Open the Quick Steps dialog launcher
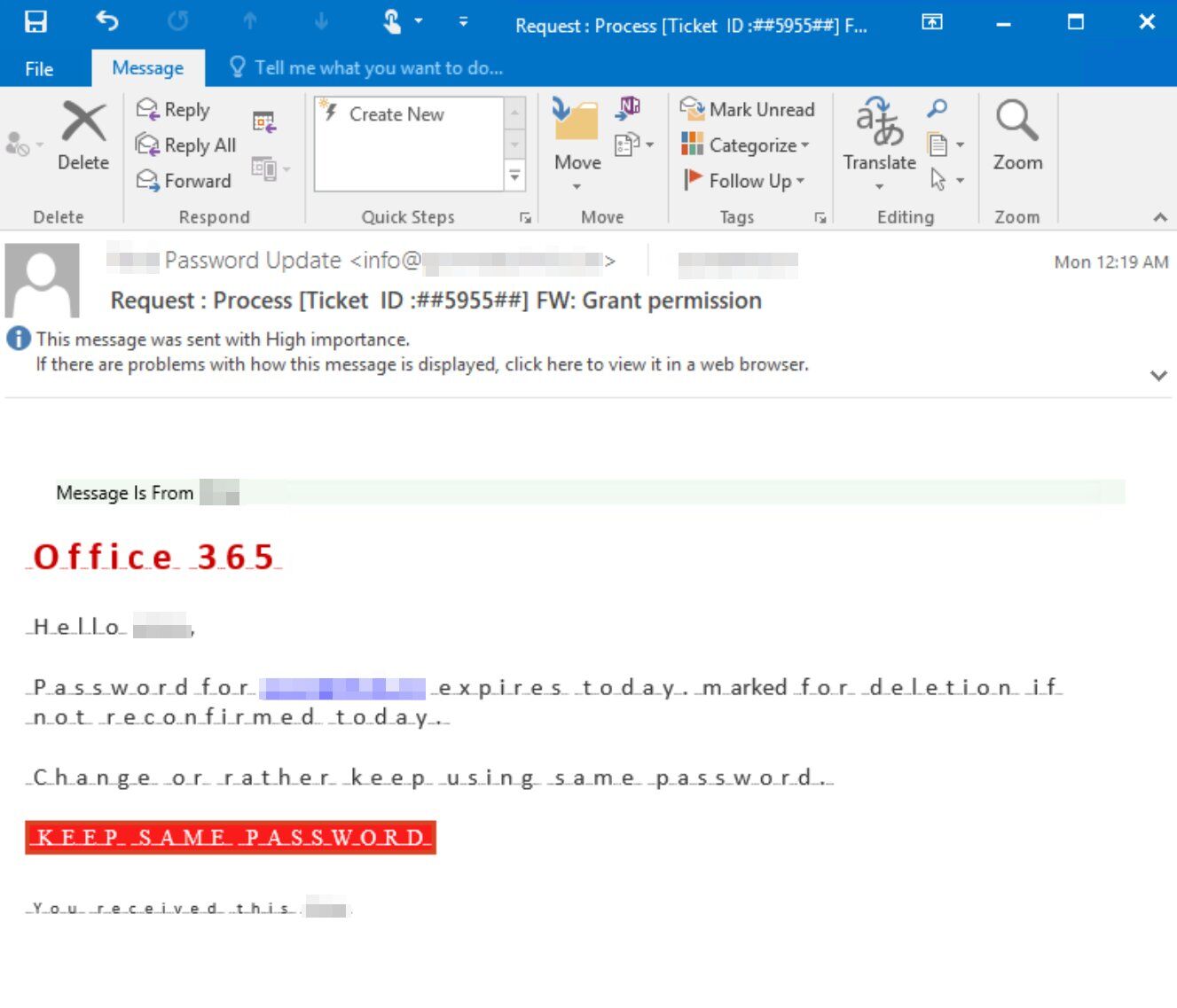The height and width of the screenshot is (1008, 1177). [x=525, y=217]
